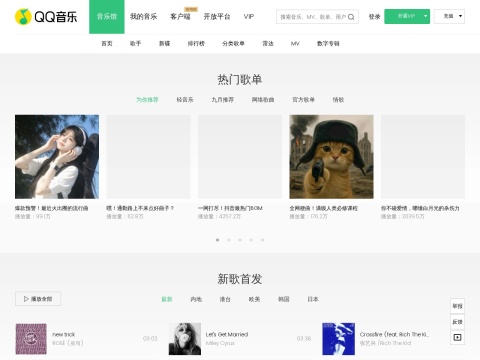Click the song title Let's Get Married
This screenshot has height=360, width=480.
(227, 334)
